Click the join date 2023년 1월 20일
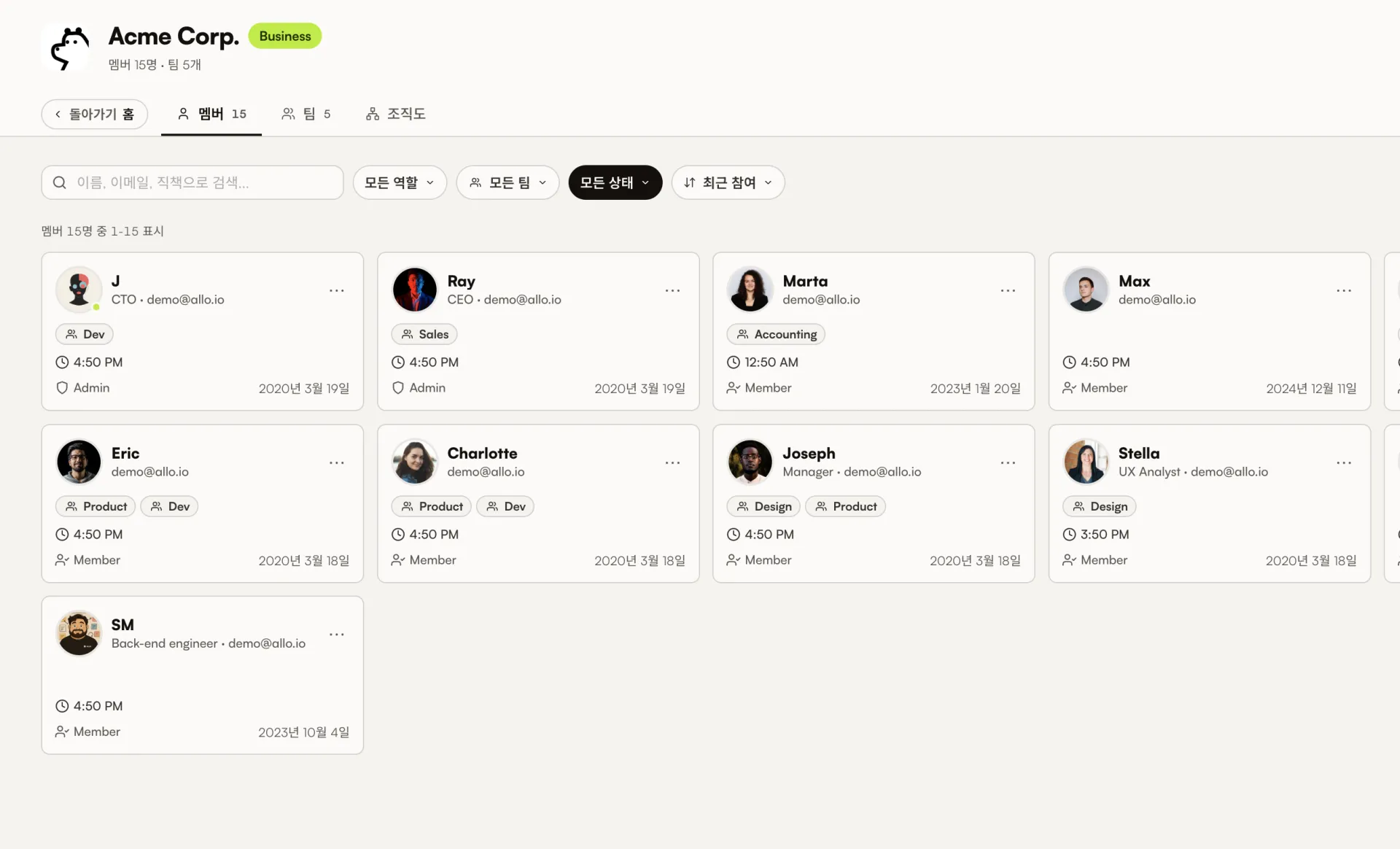This screenshot has height=849, width=1400. (975, 389)
